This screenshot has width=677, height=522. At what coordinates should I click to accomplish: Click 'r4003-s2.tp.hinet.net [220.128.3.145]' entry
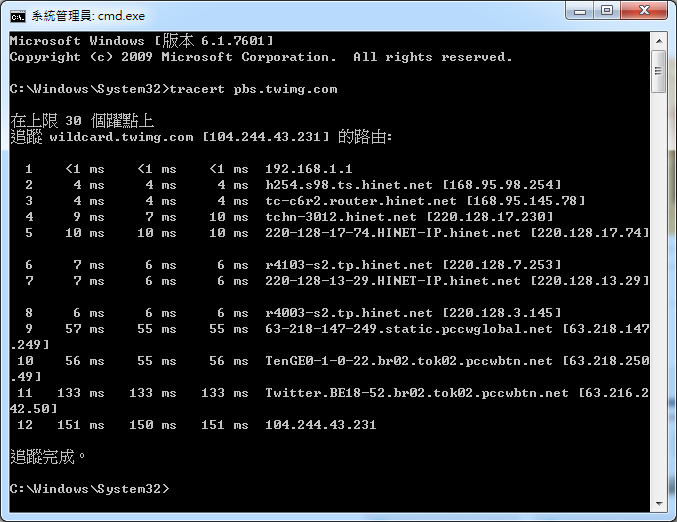(413, 313)
